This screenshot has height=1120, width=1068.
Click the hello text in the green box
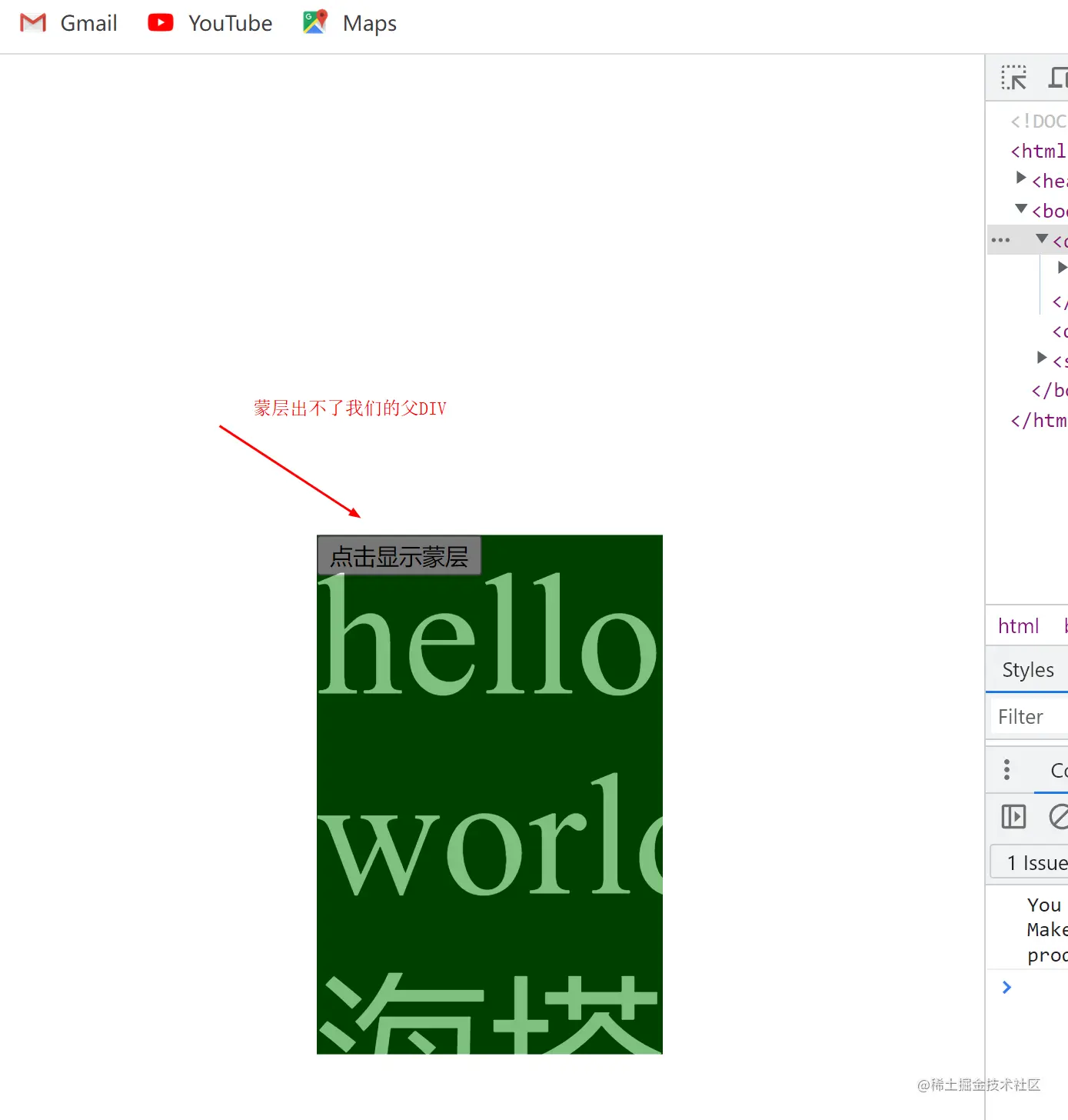point(489,633)
